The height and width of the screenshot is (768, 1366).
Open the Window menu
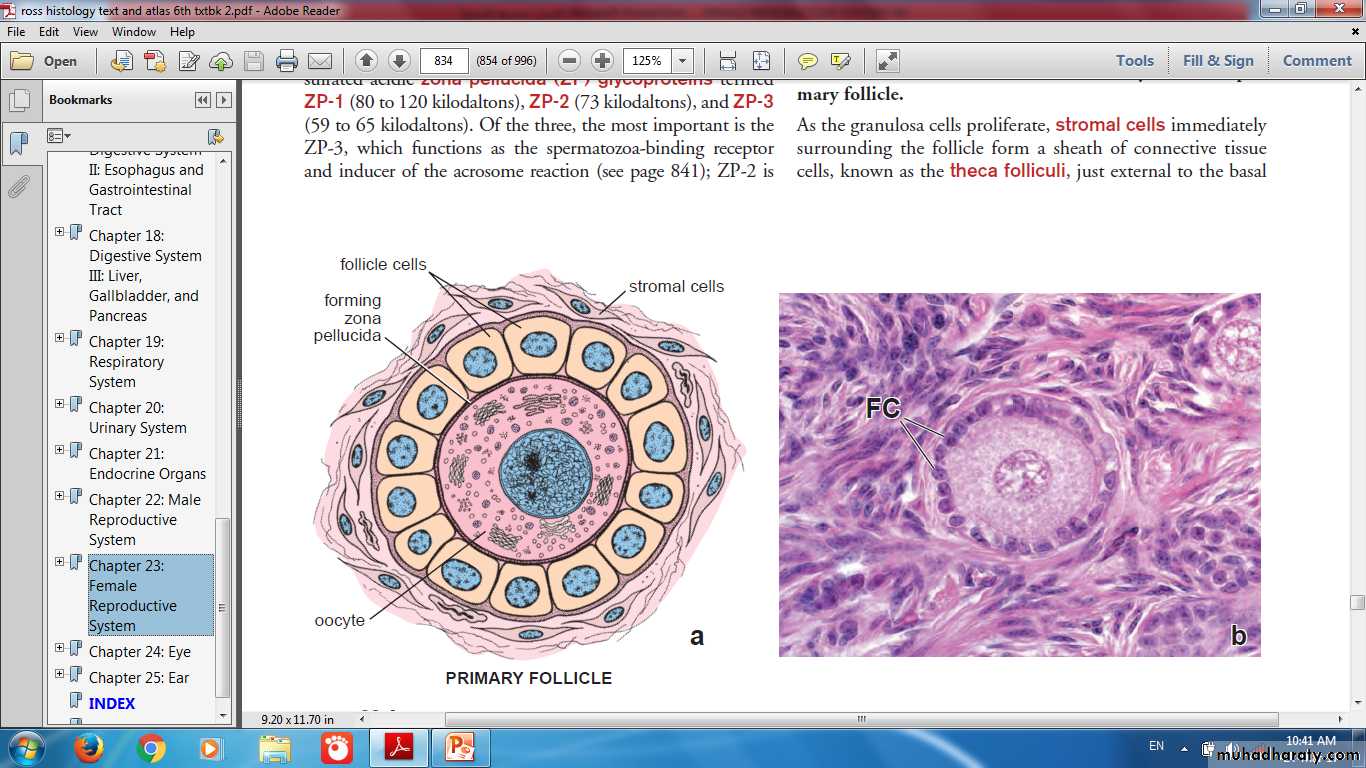[x=134, y=32]
